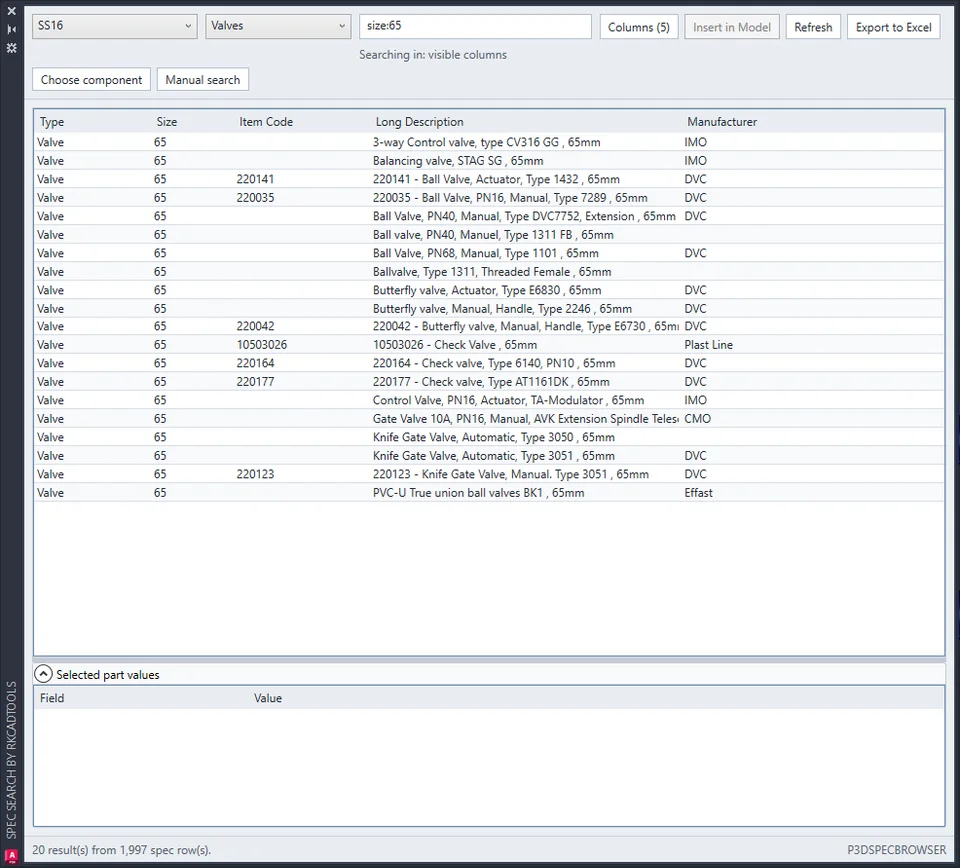The width and height of the screenshot is (960, 868).
Task: Select Butterfly valve Actuator Type E6830 row
Action: [489, 290]
